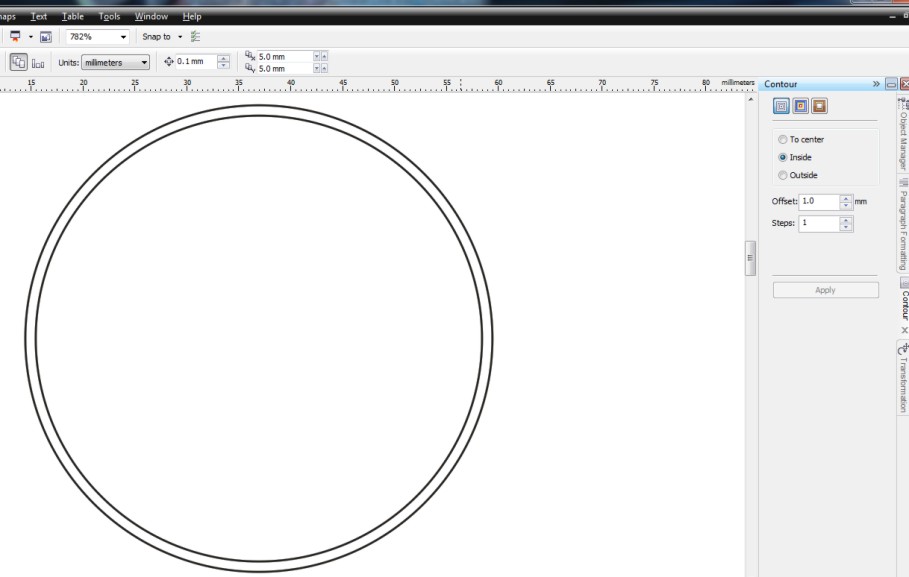Select the Contour Color settings icon
909x577 pixels.
[801, 106]
